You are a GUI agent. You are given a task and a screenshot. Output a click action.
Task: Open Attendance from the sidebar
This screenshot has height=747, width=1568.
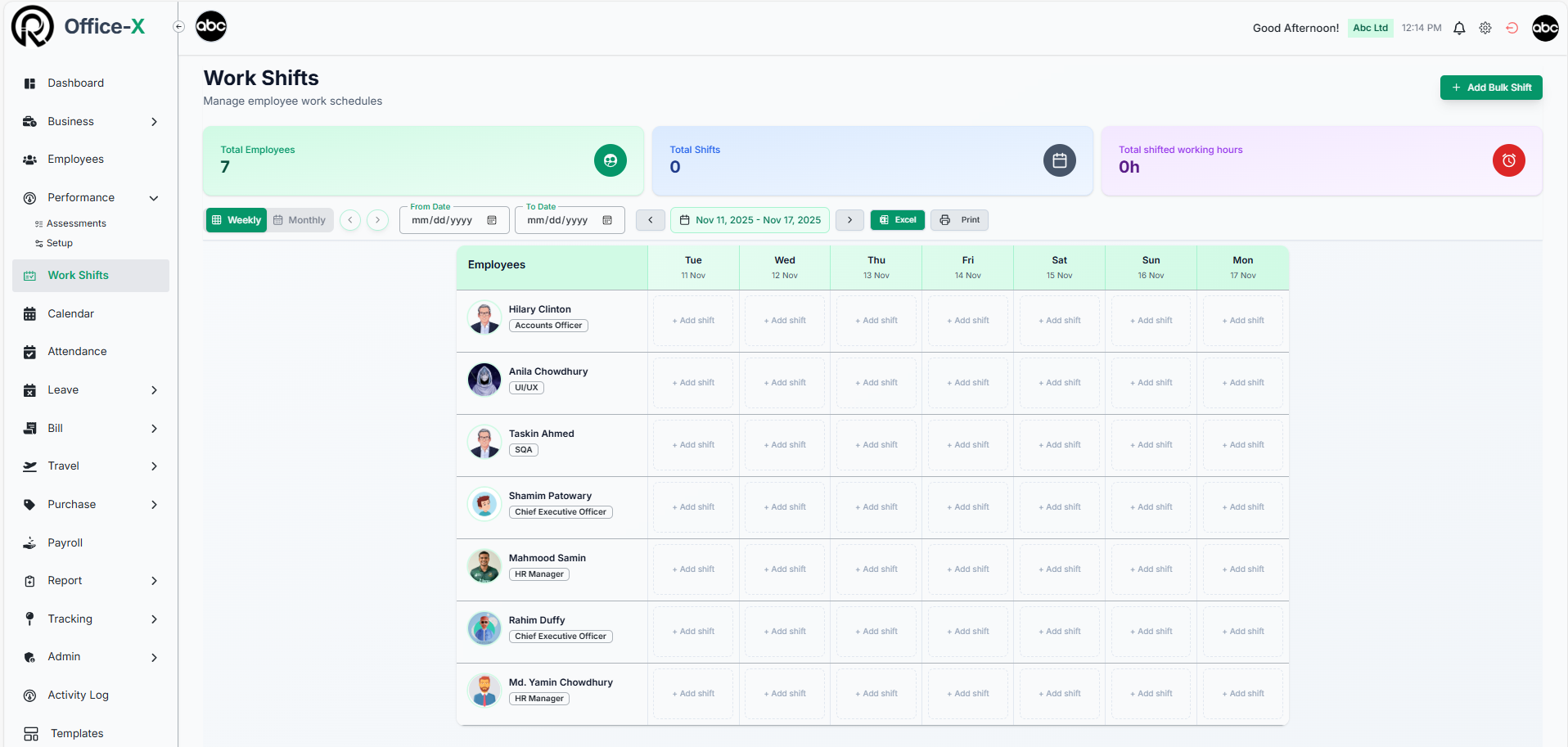pos(77,352)
